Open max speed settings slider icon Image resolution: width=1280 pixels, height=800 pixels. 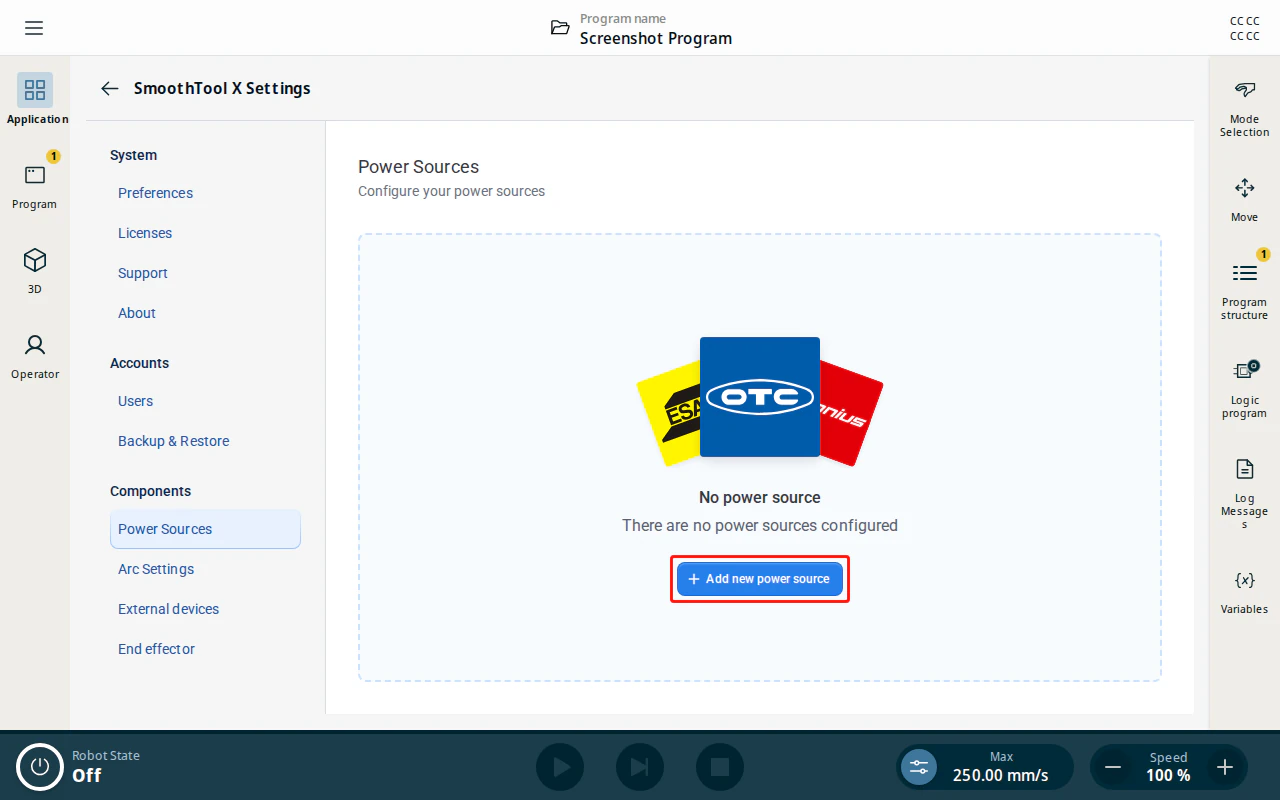919,767
